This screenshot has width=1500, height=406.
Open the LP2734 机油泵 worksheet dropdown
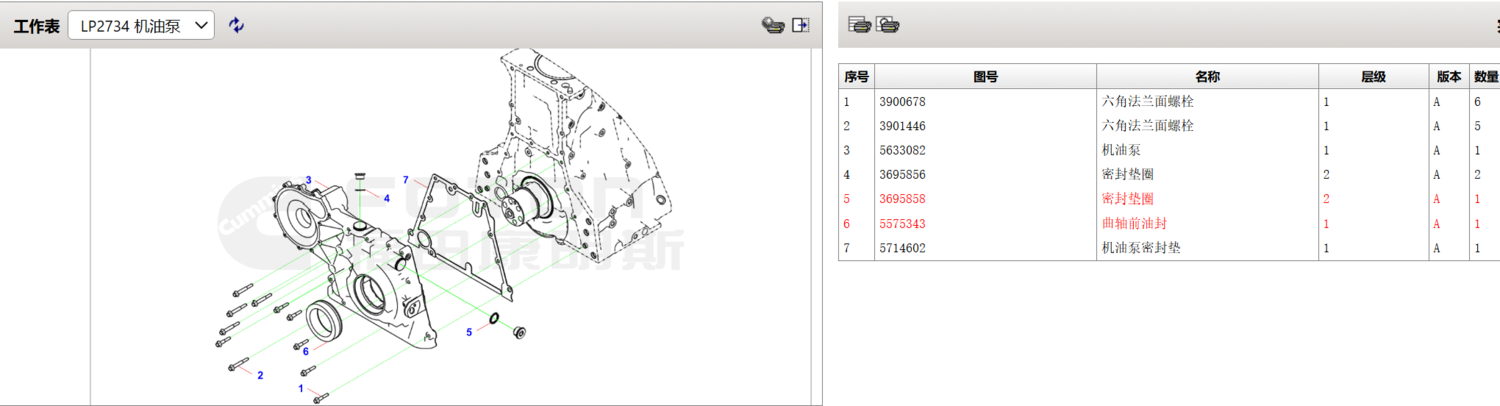pyautogui.click(x=141, y=26)
